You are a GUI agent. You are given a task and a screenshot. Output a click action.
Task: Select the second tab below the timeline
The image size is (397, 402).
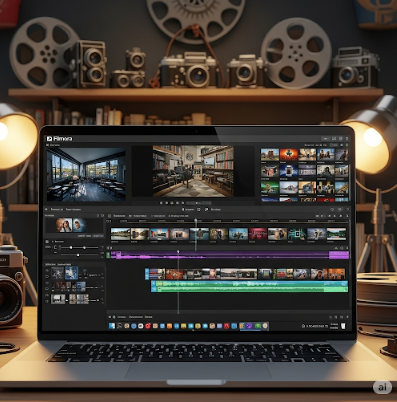tap(136, 317)
